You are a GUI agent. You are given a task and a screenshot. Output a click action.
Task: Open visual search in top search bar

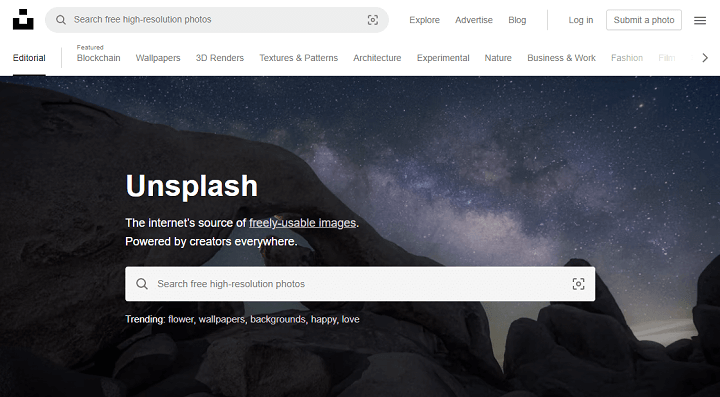point(373,20)
